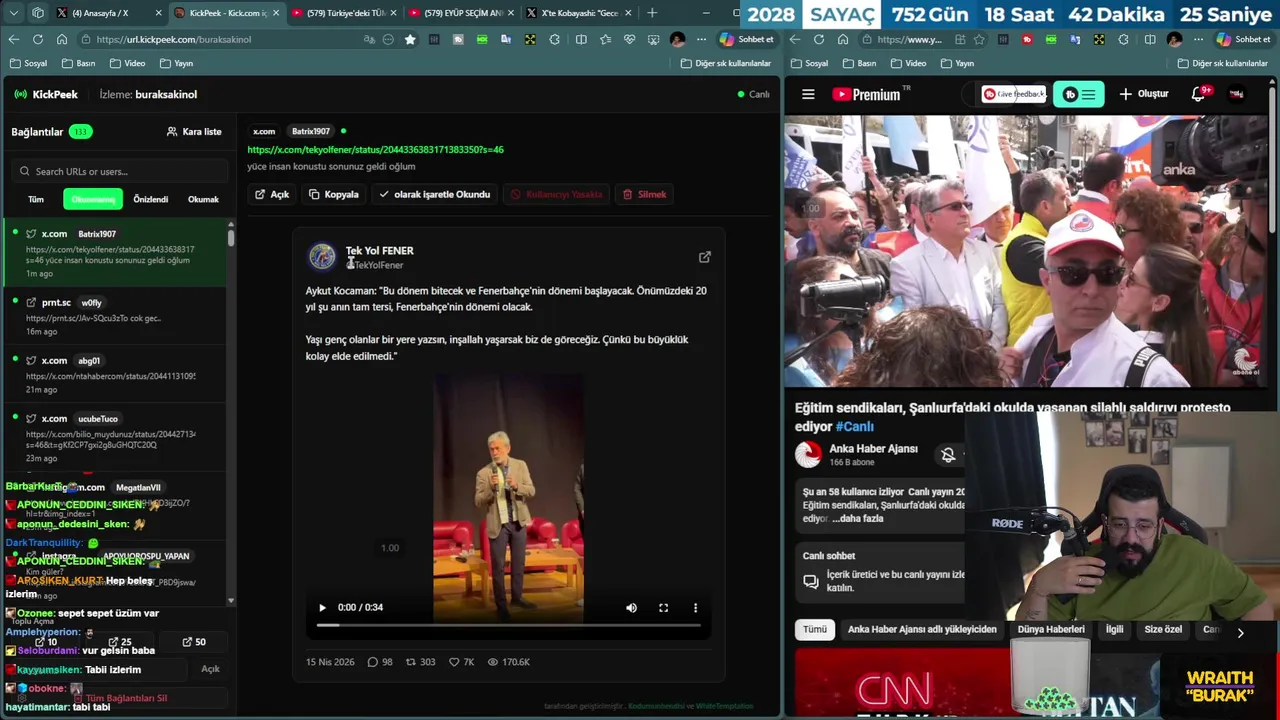Open a new browser tab with plus

(652, 13)
